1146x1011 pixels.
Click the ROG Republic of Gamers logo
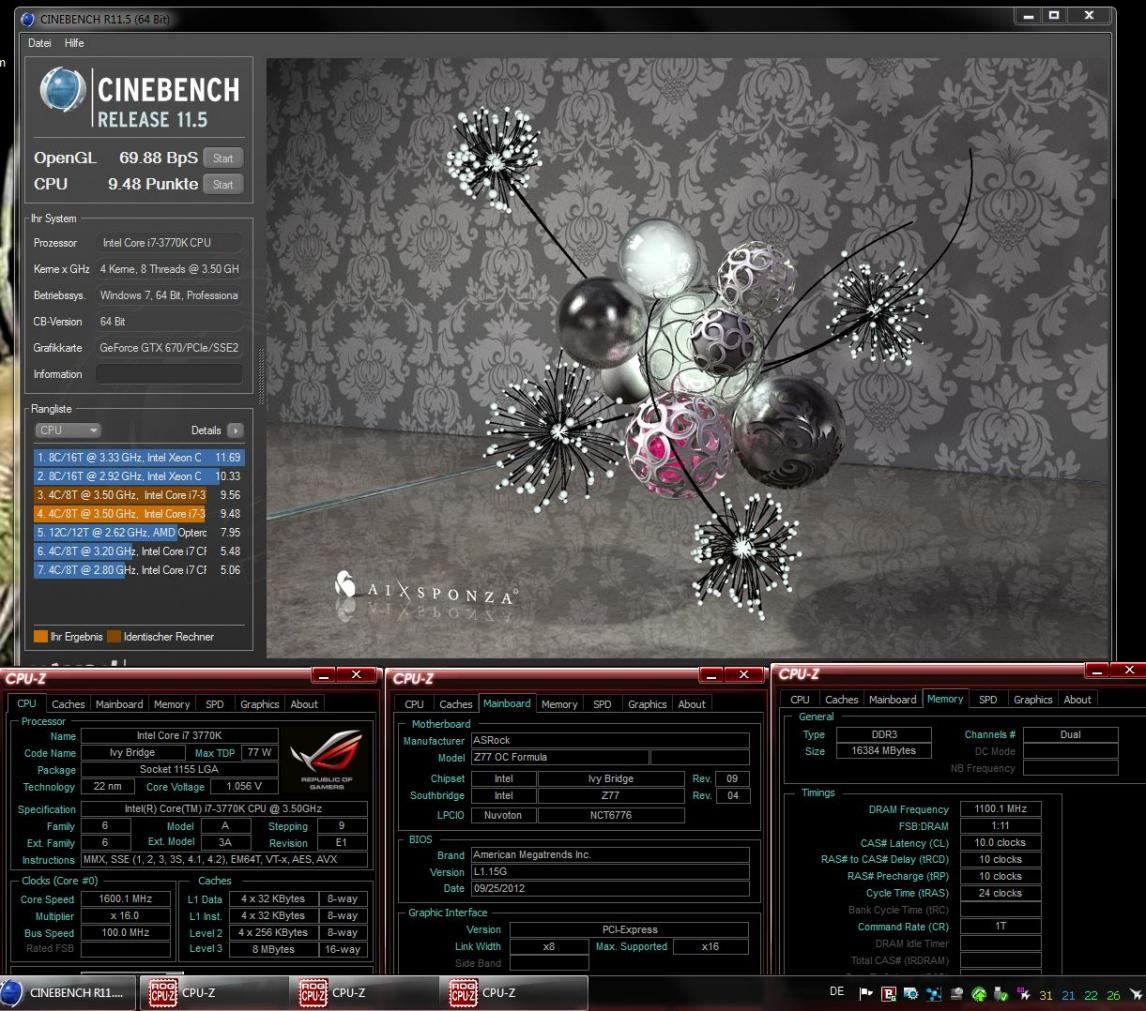tap(327, 760)
